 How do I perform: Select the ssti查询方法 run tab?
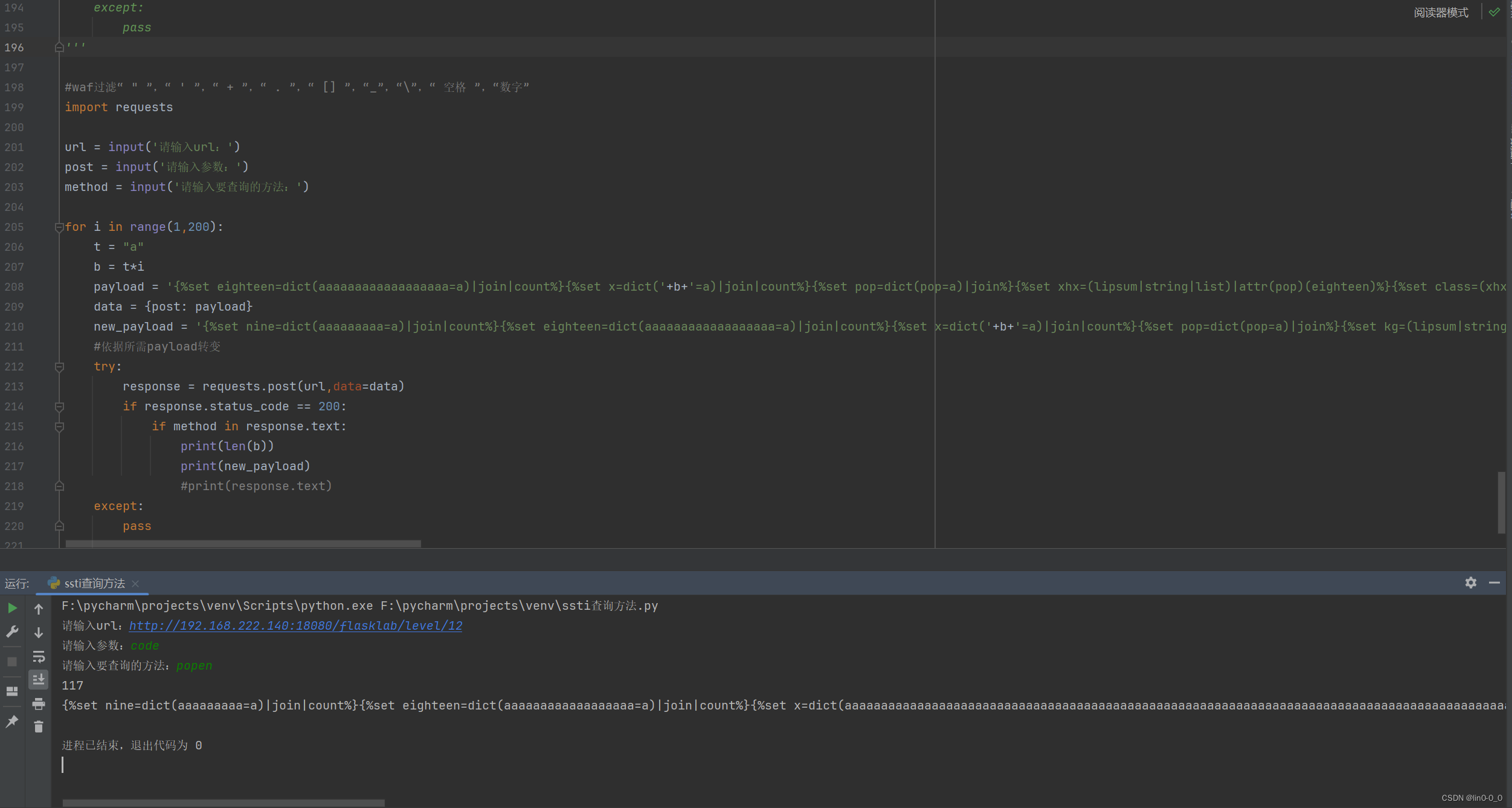[94, 583]
